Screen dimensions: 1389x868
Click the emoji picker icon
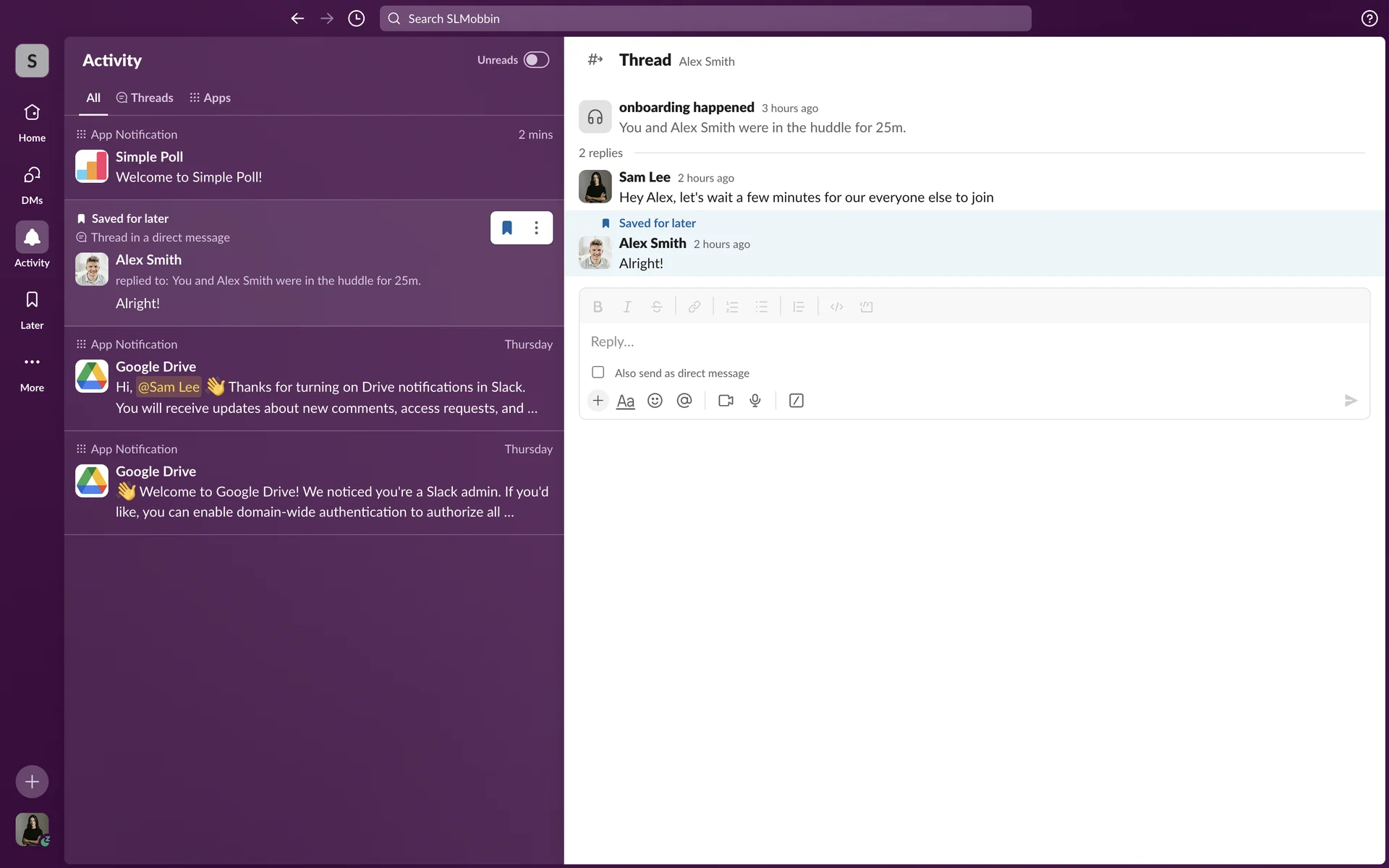(x=655, y=401)
